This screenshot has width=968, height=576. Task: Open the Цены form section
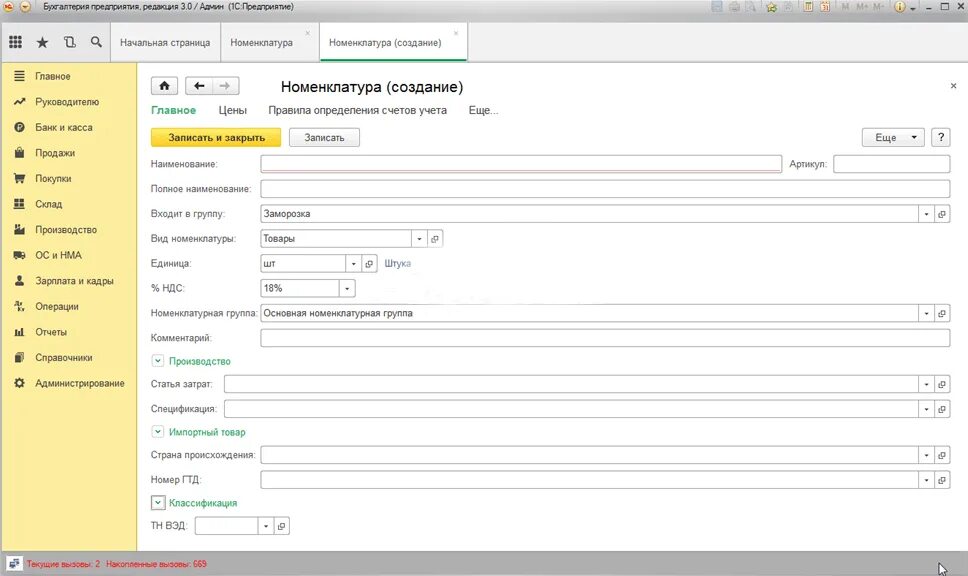pos(232,110)
